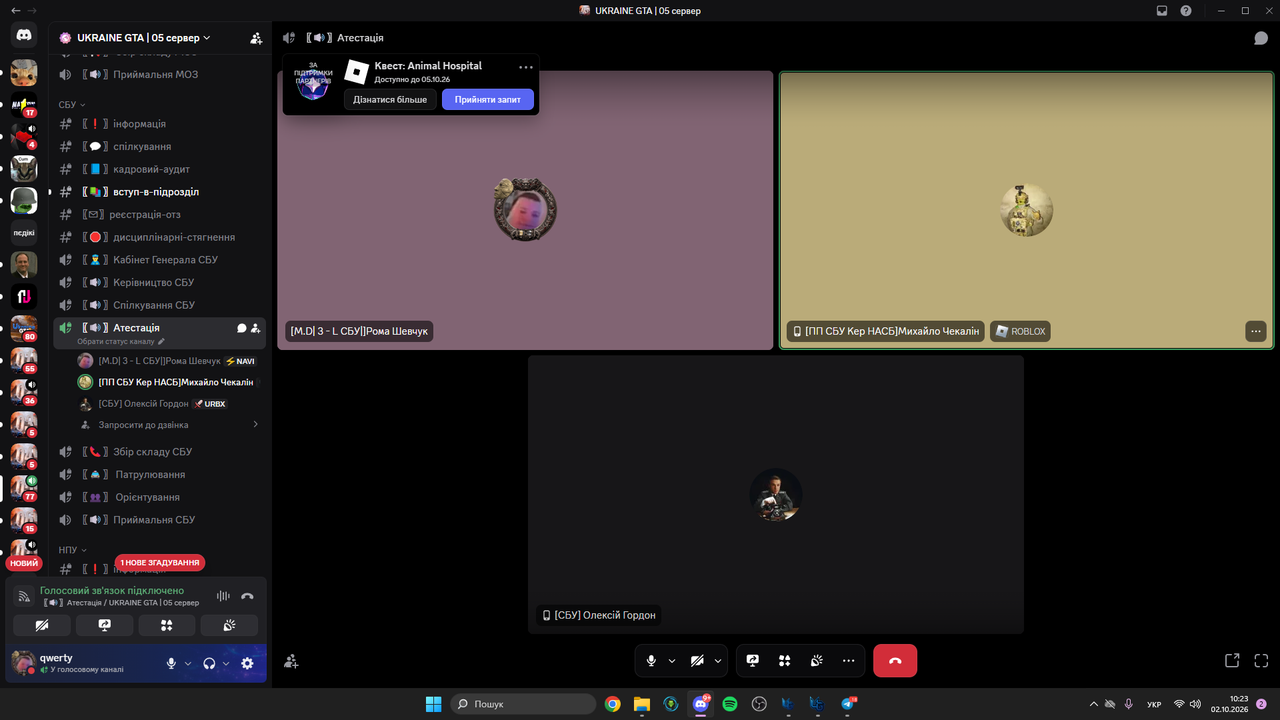Collapse the СБУ channel category
1280x720 pixels.
(x=72, y=104)
